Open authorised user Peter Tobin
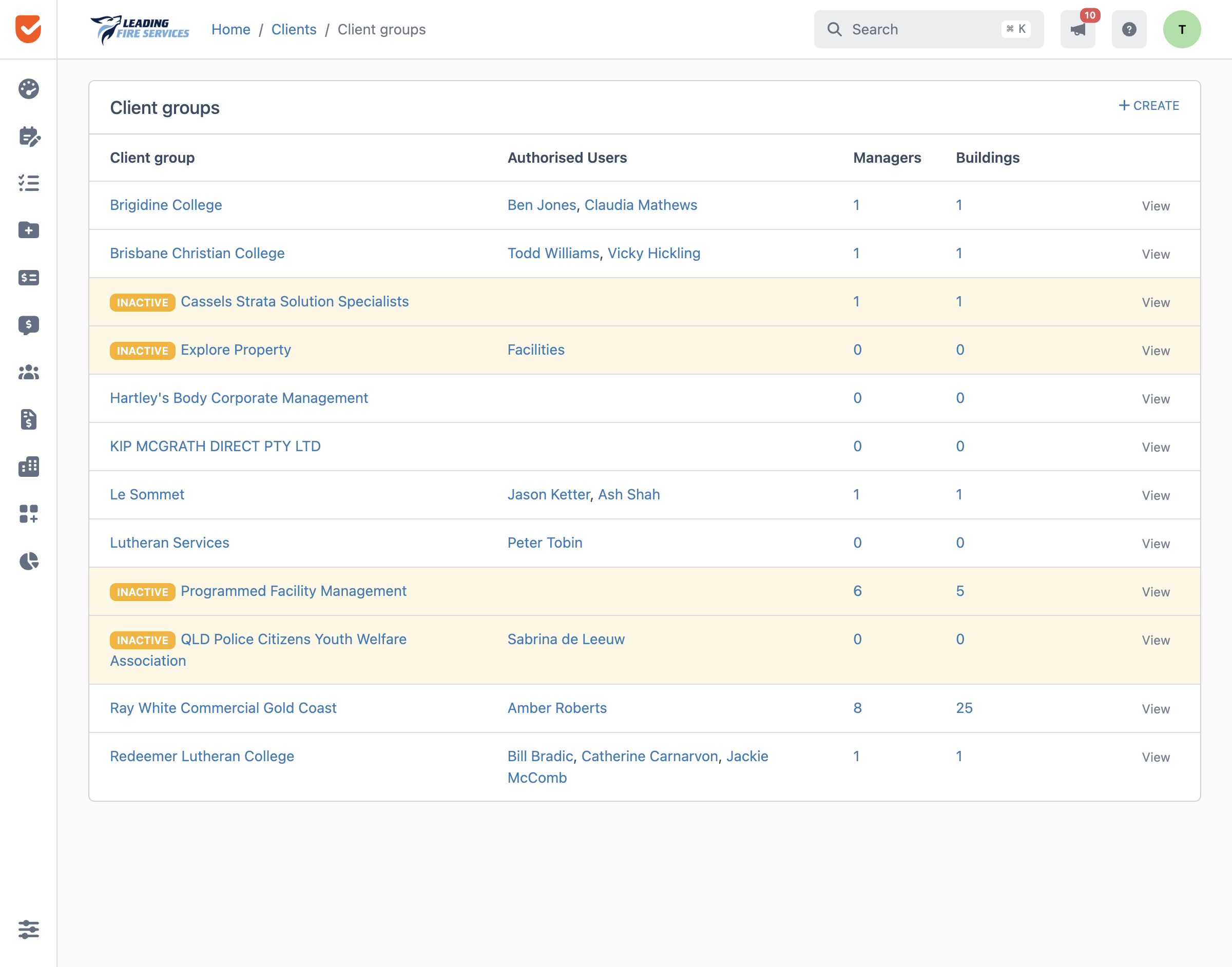 click(545, 543)
